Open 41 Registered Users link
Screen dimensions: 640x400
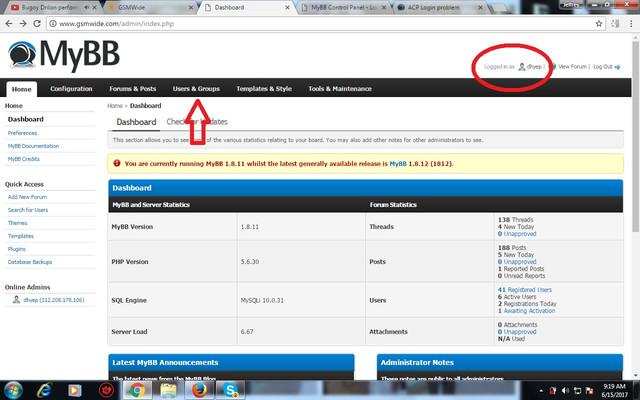click(525, 289)
